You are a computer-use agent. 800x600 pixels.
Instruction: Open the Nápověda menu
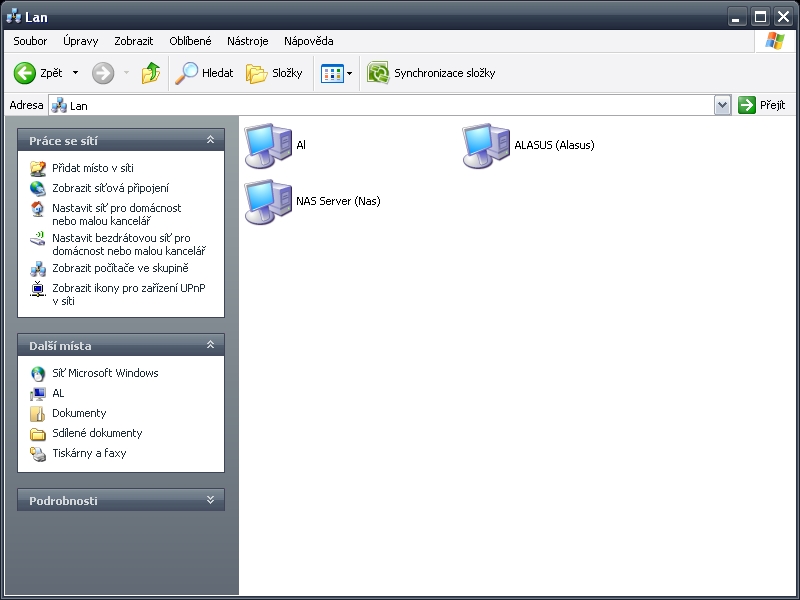click(309, 41)
